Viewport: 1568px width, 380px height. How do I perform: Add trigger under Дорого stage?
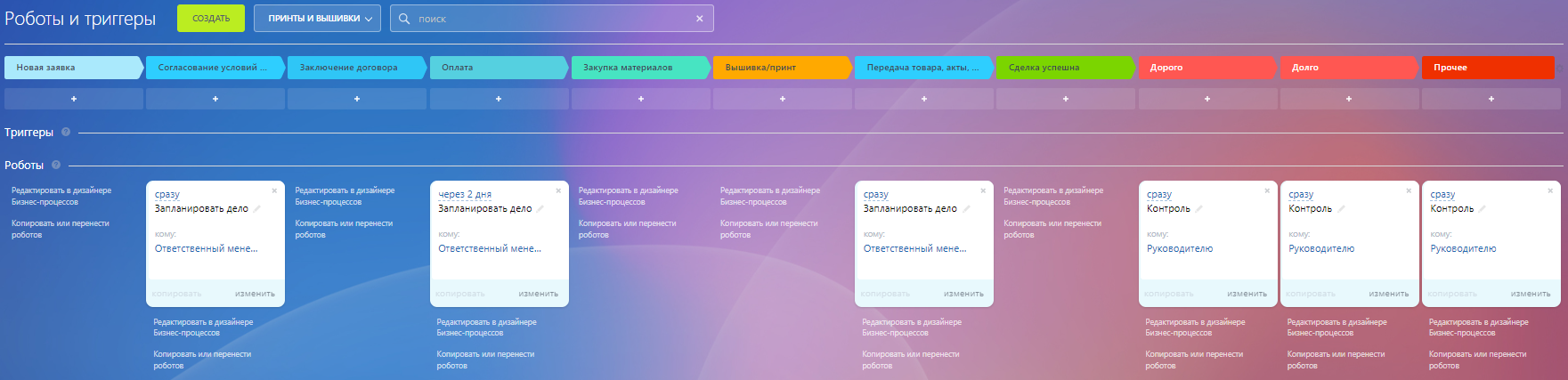click(x=1207, y=99)
